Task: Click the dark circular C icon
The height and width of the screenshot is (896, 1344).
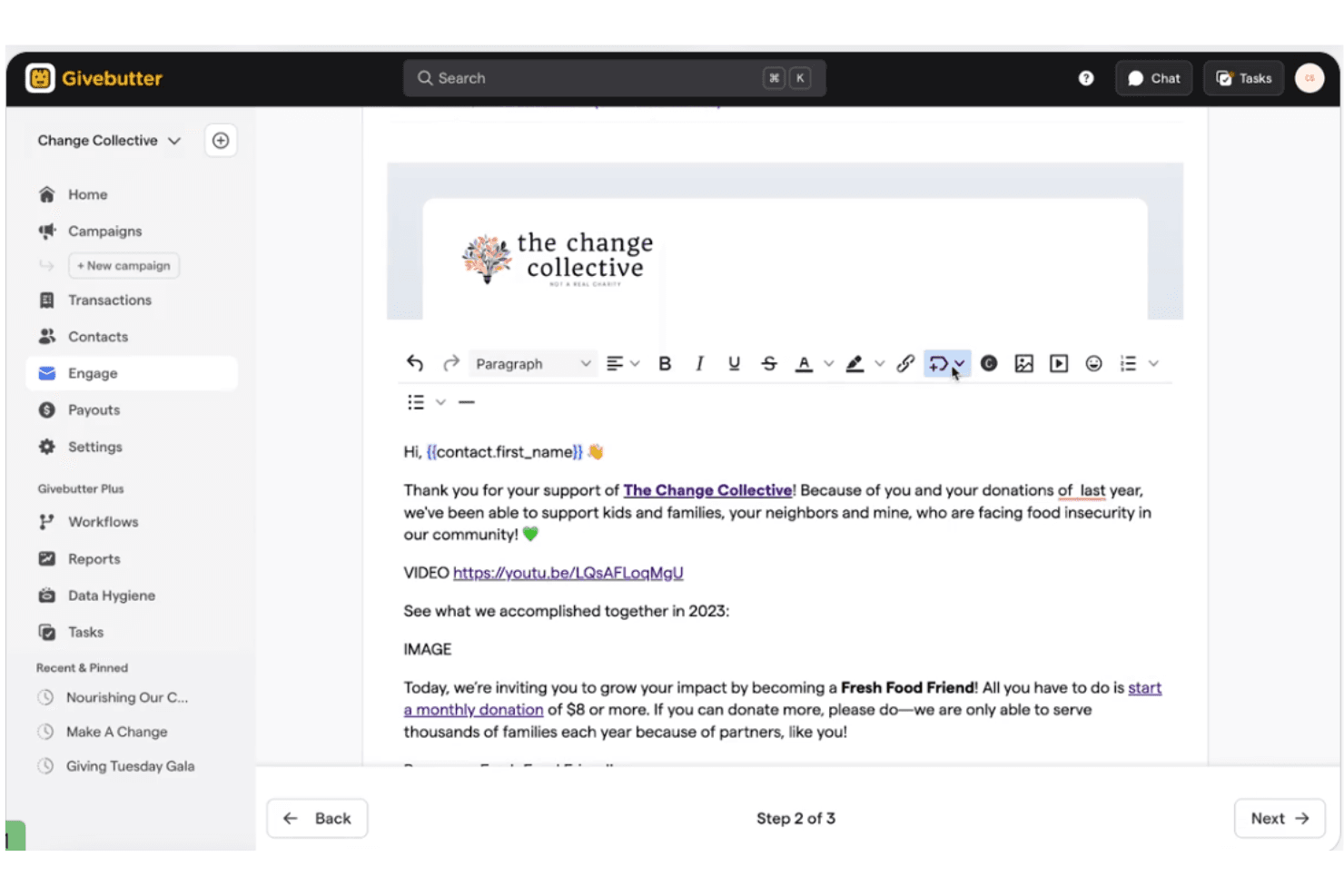Action: 989,364
